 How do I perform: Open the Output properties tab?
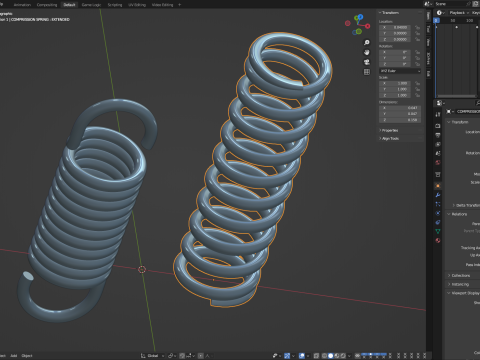point(438,135)
